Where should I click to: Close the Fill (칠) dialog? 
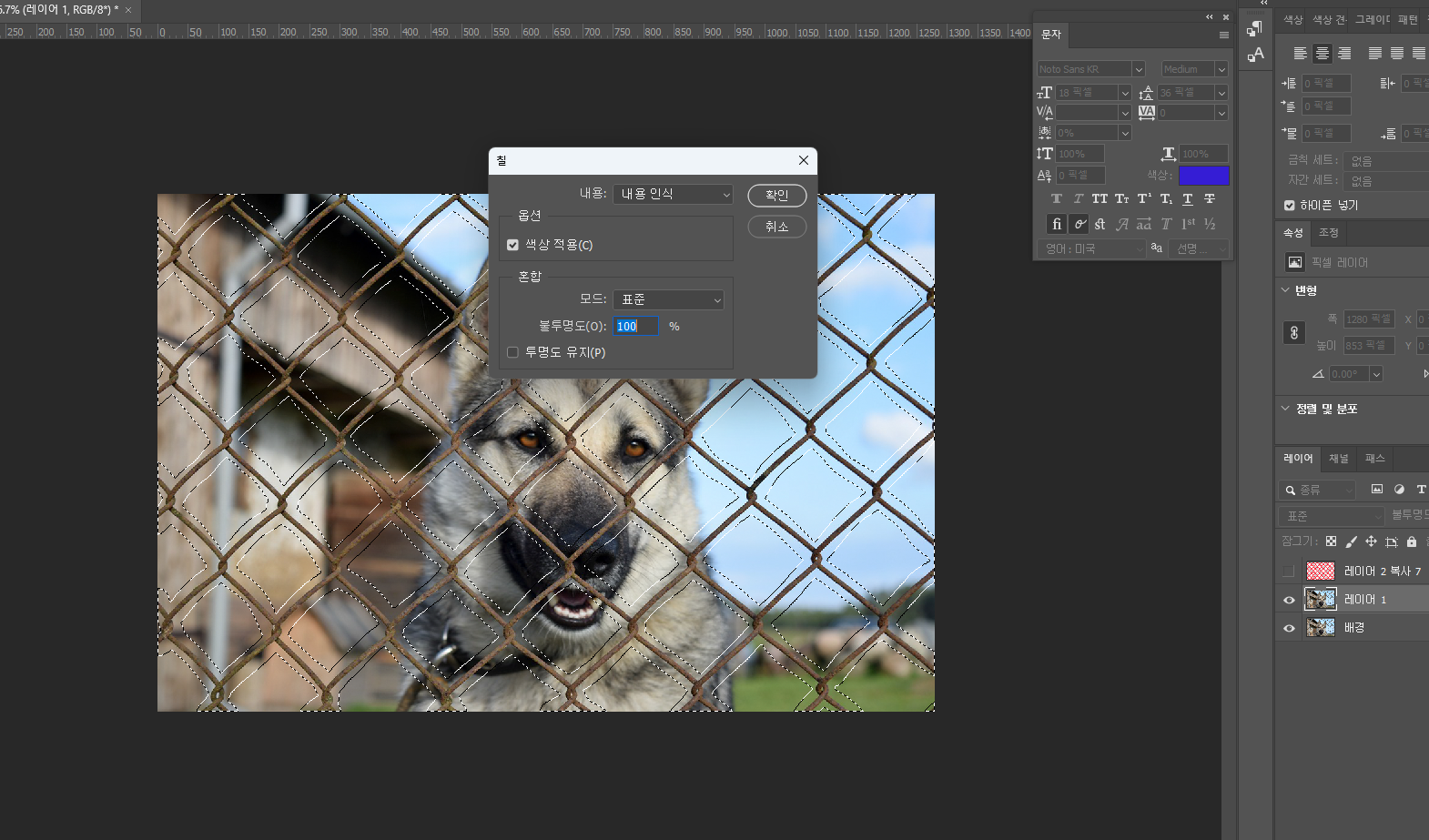coord(803,160)
